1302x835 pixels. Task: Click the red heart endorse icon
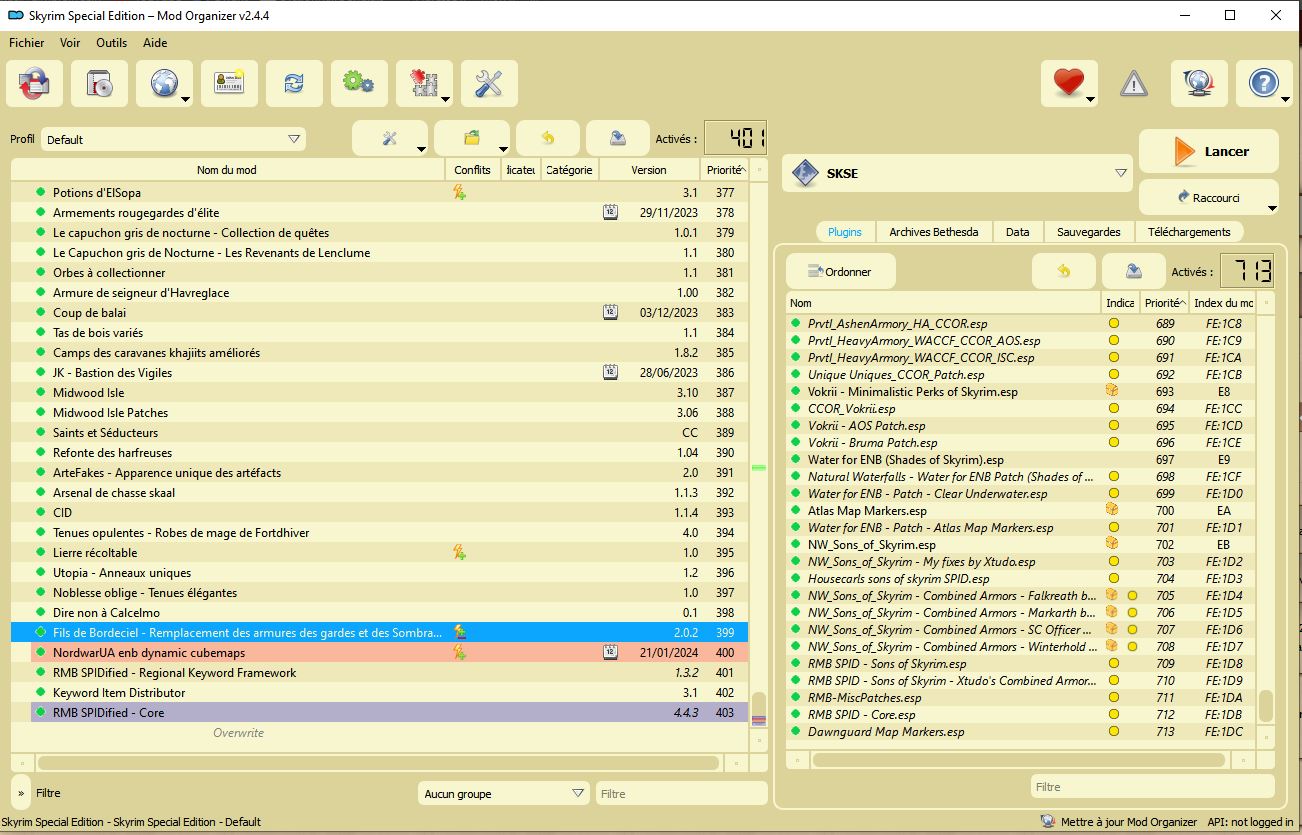point(1068,83)
